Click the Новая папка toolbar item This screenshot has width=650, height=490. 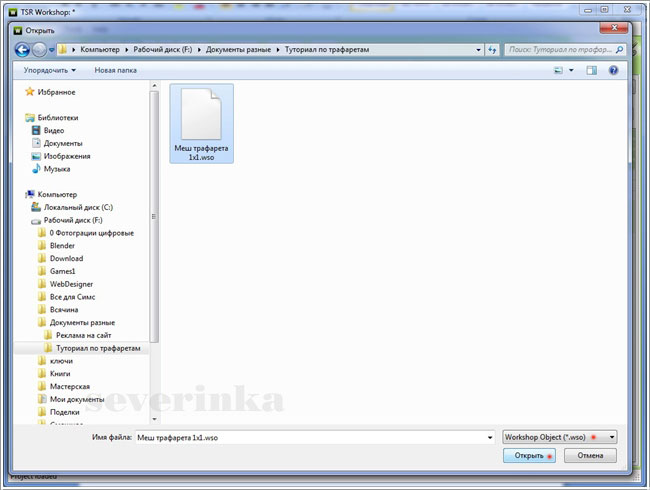click(116, 71)
